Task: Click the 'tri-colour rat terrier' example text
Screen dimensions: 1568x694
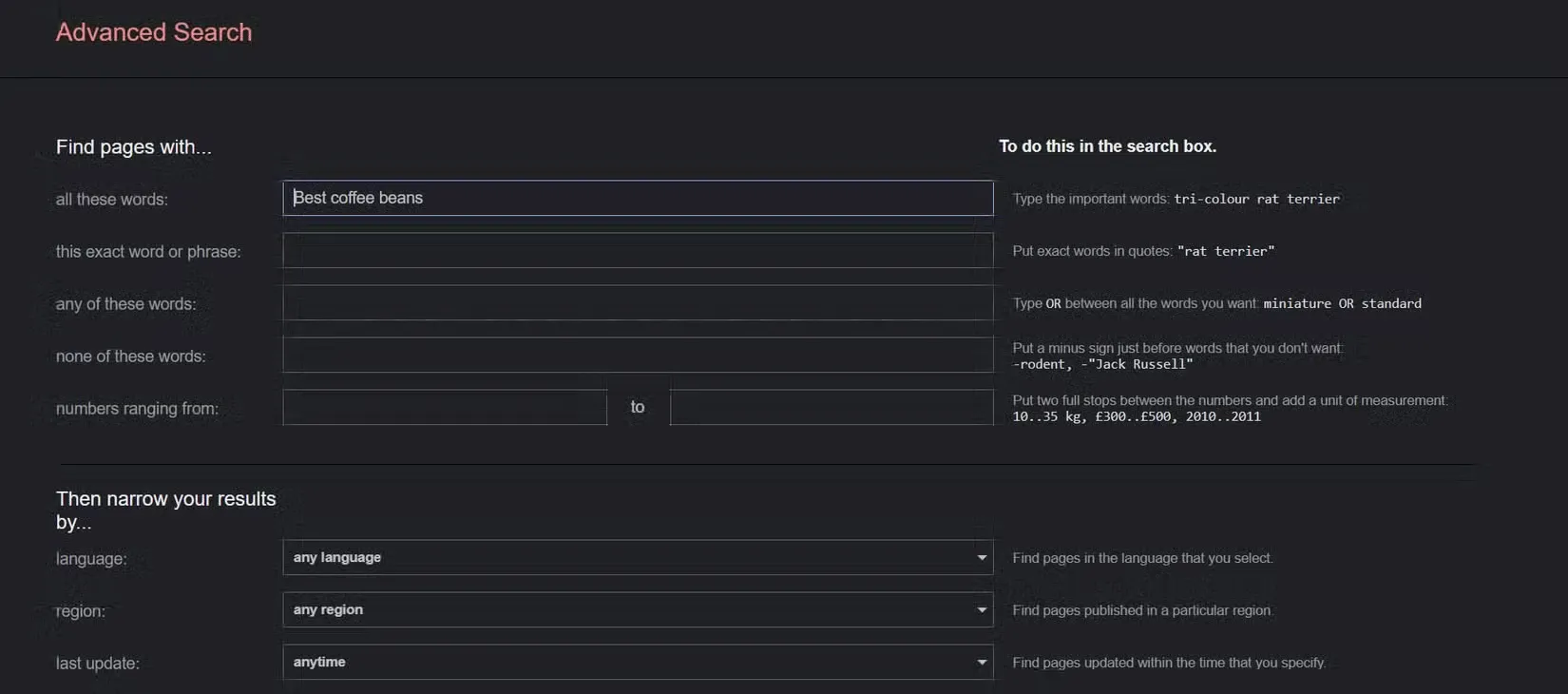Action: (x=1256, y=199)
